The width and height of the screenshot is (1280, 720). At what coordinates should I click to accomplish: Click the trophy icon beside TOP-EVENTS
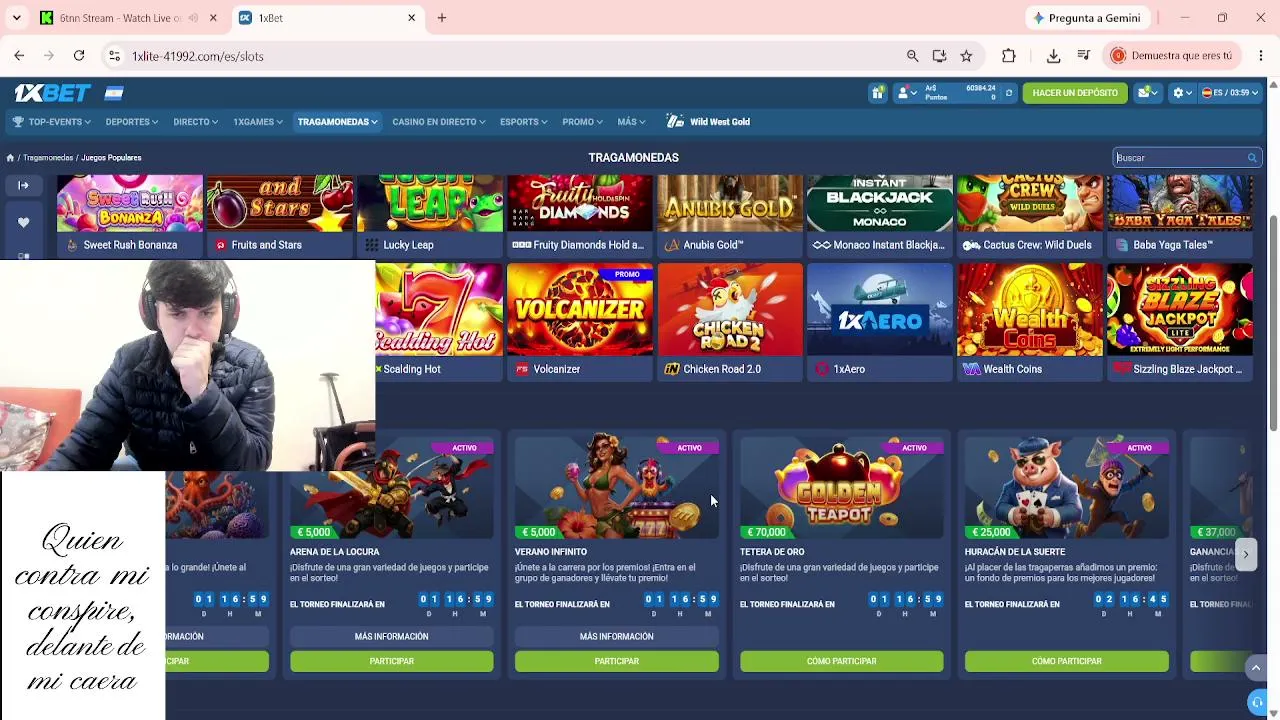coord(18,122)
